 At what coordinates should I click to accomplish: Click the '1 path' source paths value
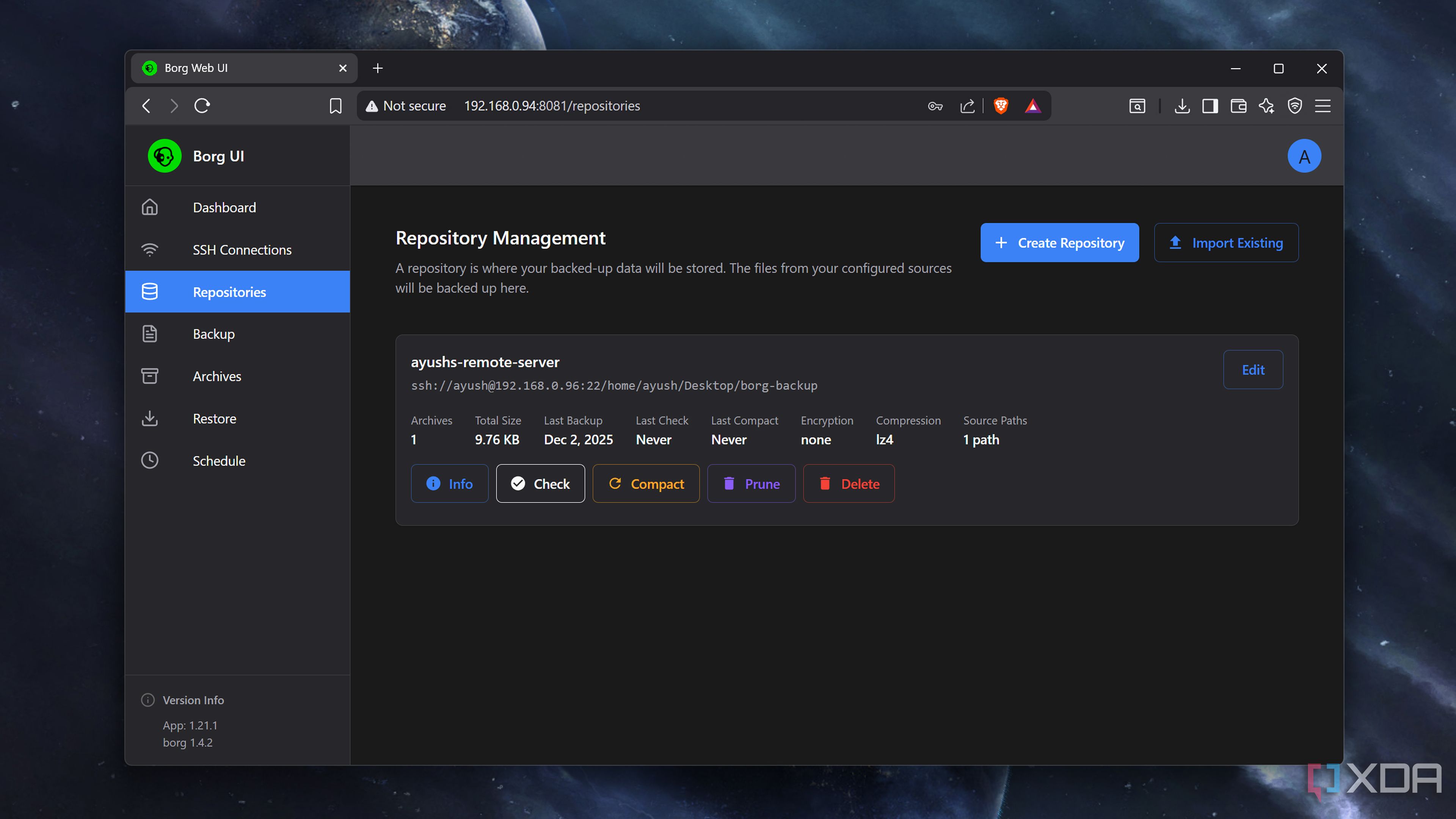(x=981, y=440)
